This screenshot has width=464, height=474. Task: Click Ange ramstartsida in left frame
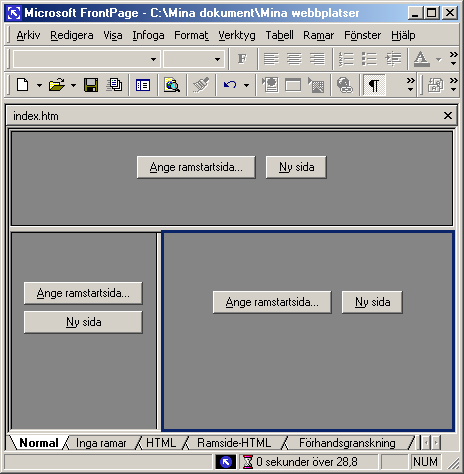[83, 293]
